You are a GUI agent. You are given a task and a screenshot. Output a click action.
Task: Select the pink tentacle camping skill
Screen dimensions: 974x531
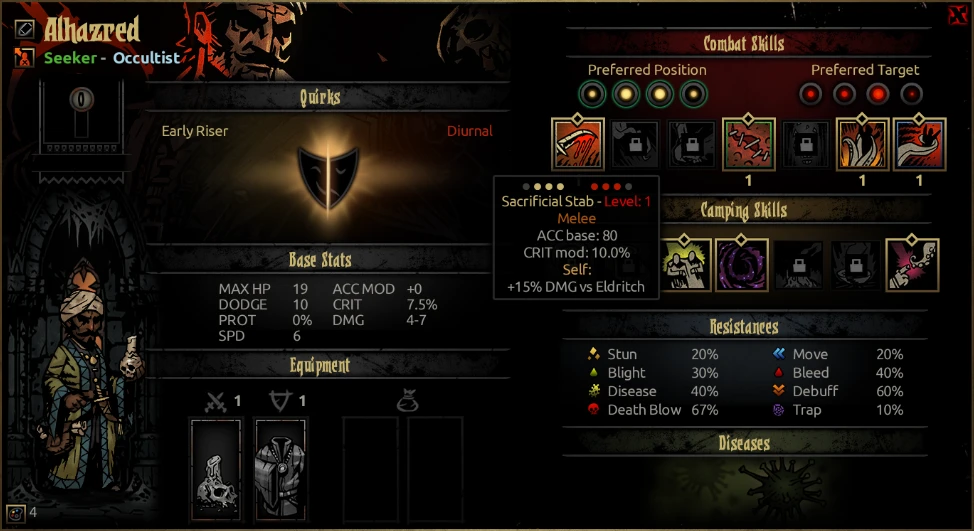point(912,265)
